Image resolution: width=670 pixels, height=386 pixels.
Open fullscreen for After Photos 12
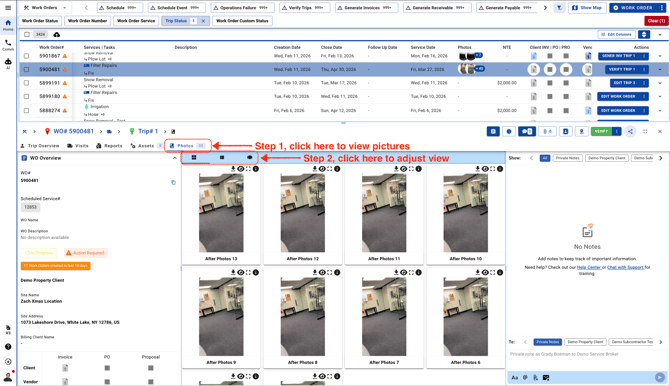tap(329, 169)
